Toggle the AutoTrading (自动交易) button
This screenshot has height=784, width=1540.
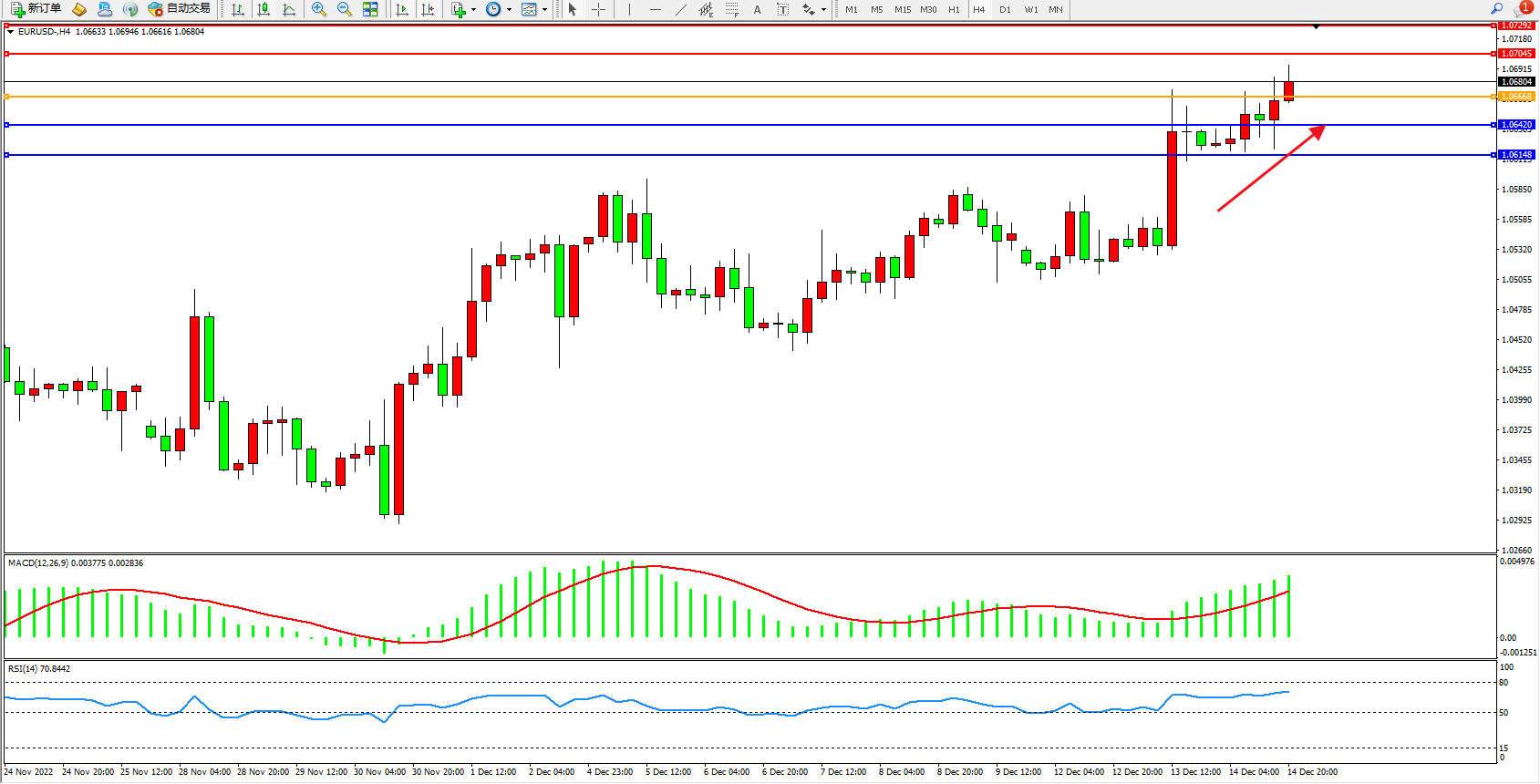180,9
